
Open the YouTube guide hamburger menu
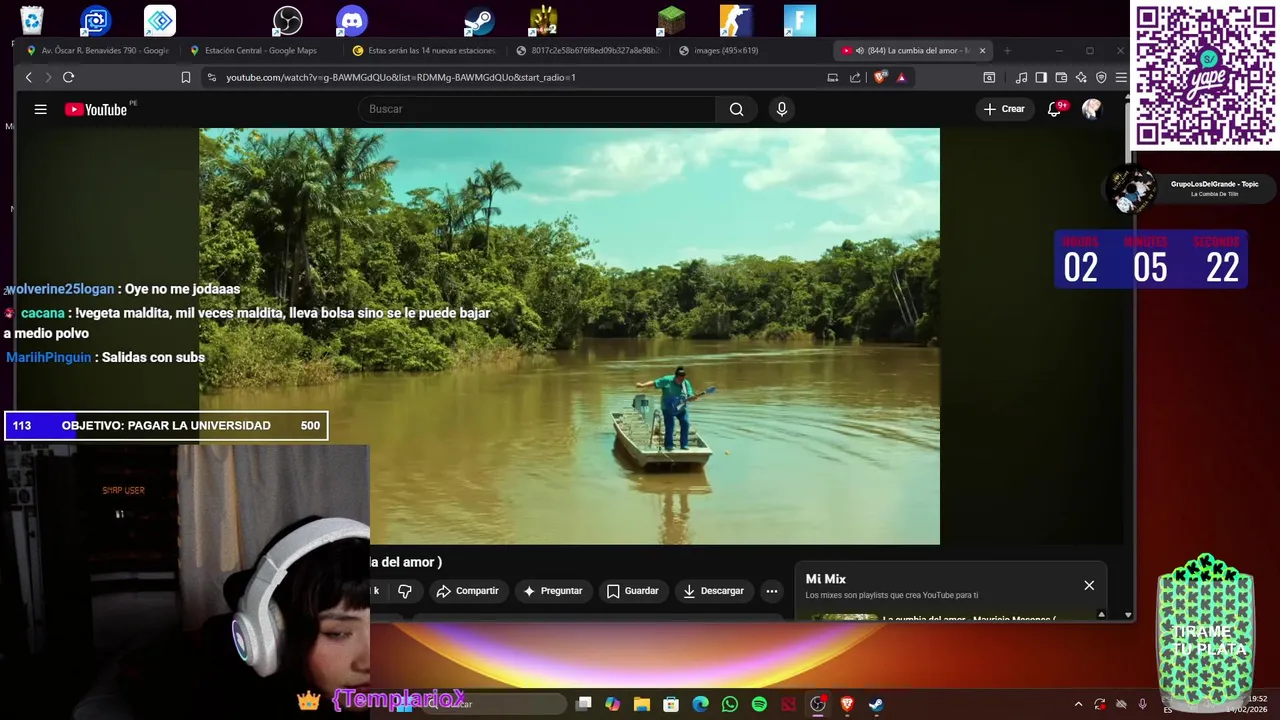pyautogui.click(x=40, y=109)
